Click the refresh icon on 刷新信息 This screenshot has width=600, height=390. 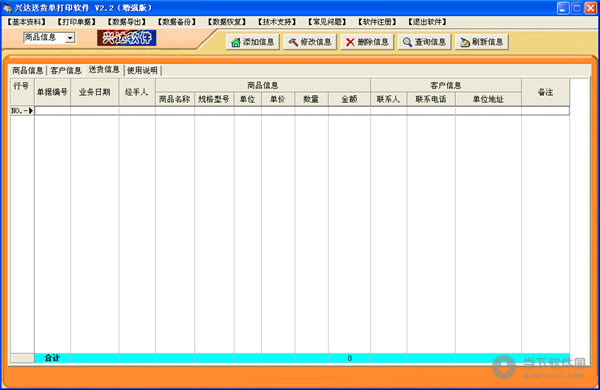coord(465,42)
